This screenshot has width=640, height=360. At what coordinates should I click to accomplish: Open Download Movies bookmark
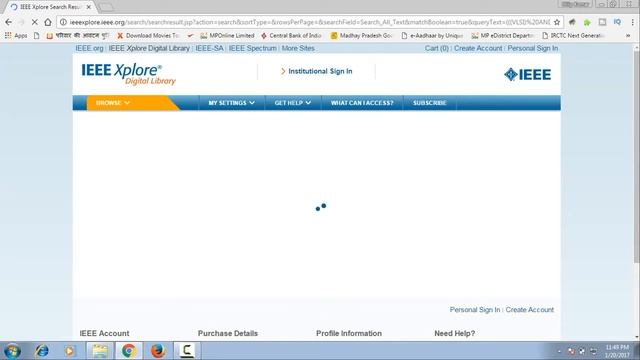click(148, 36)
